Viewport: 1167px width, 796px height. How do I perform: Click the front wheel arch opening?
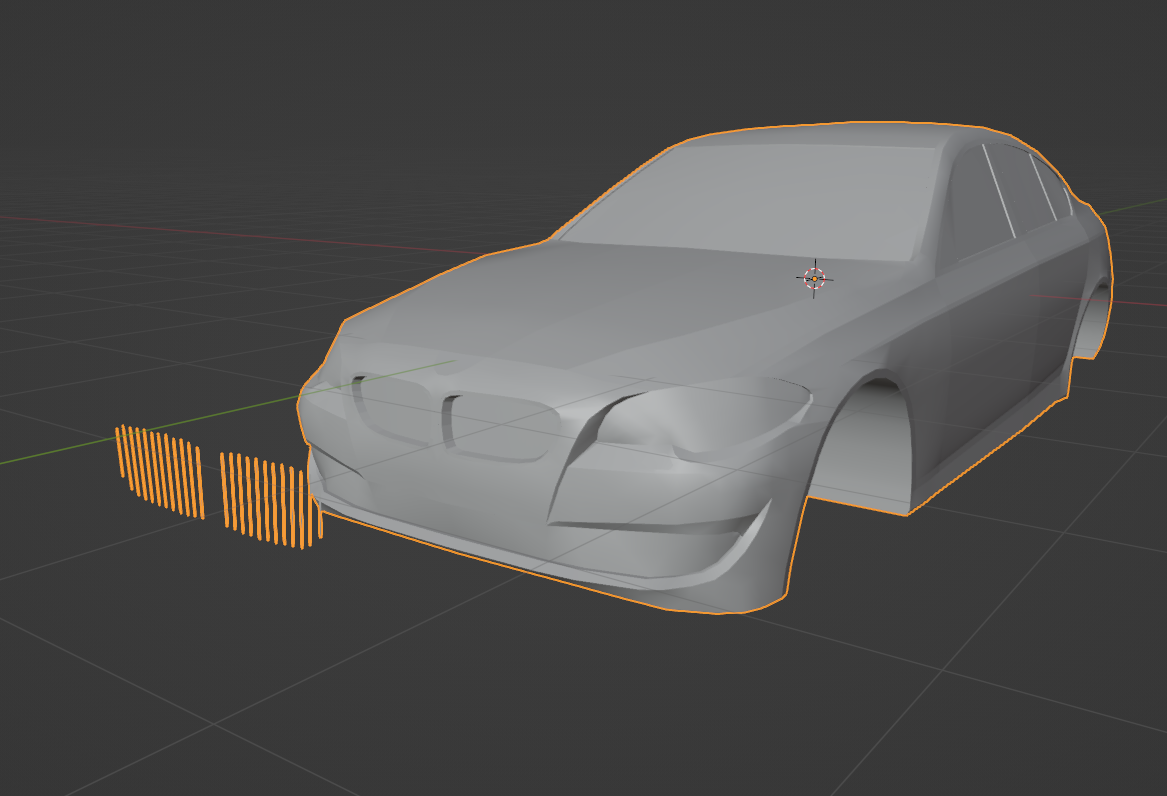point(863,446)
